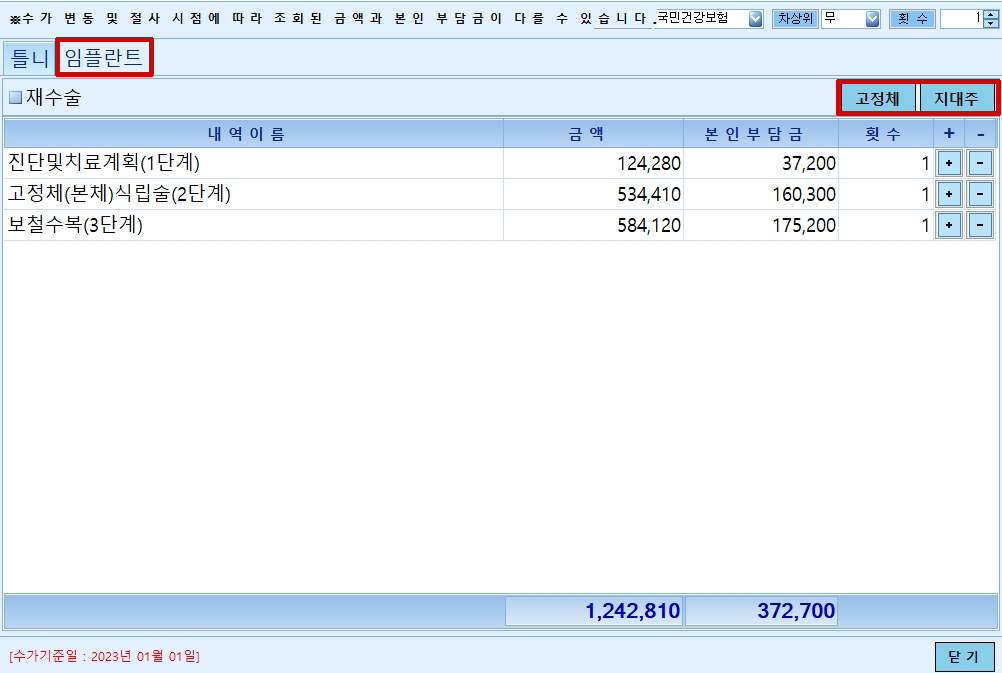Open the 국민건강보험 insurance dropdown
This screenshot has height=673, width=1002.
click(755, 19)
